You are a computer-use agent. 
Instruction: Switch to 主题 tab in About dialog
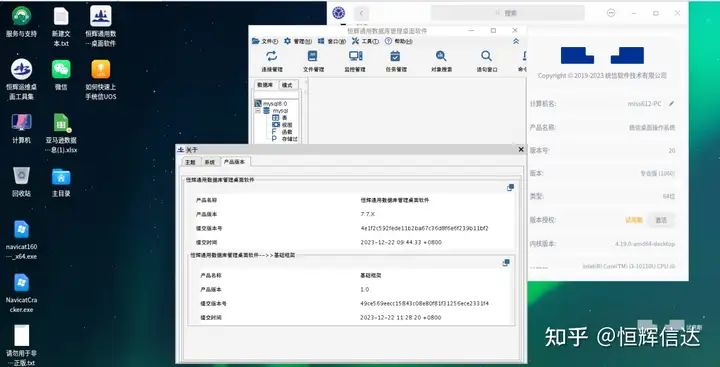(190, 162)
